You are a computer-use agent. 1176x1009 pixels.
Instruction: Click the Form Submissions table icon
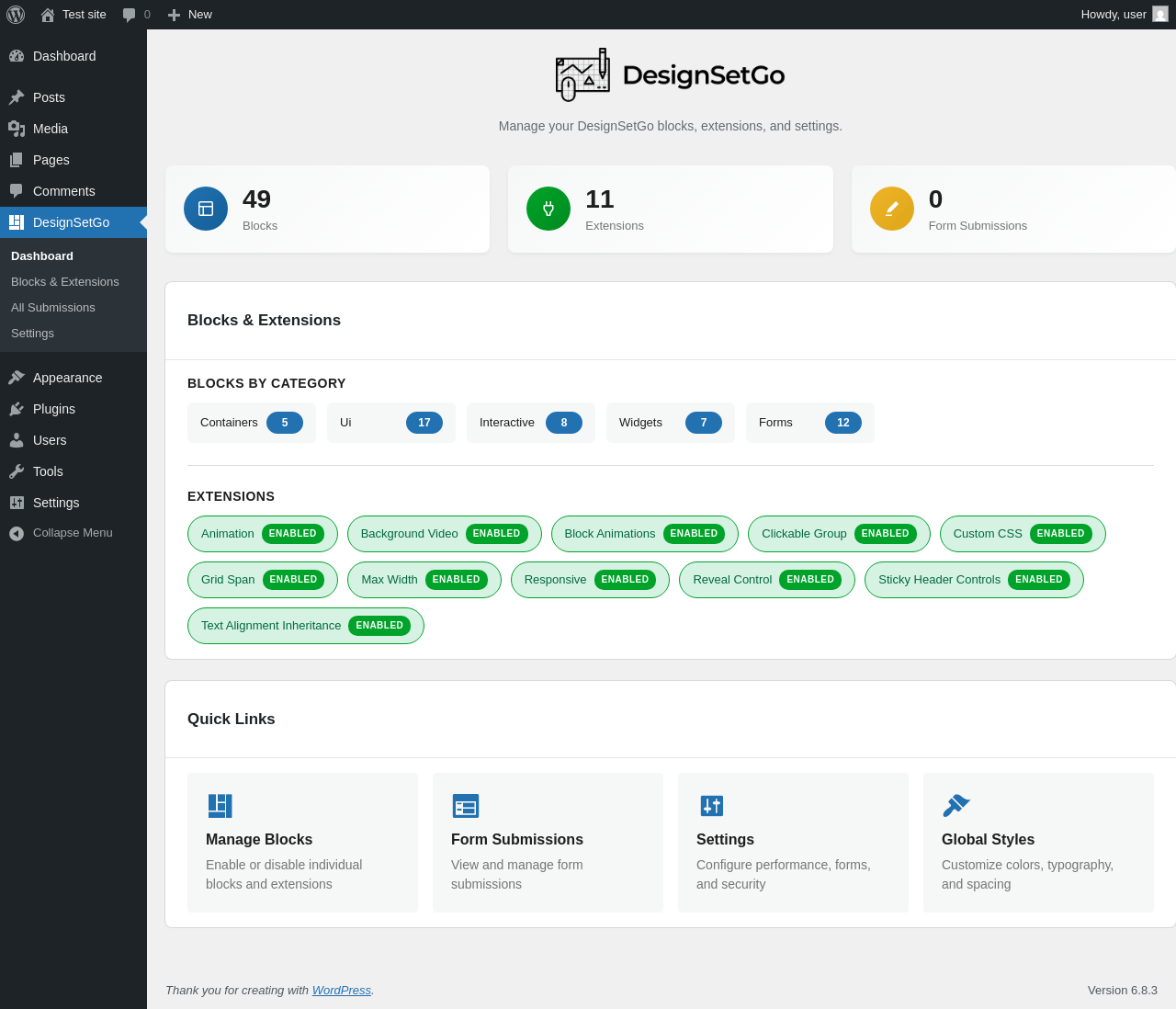coord(466,806)
